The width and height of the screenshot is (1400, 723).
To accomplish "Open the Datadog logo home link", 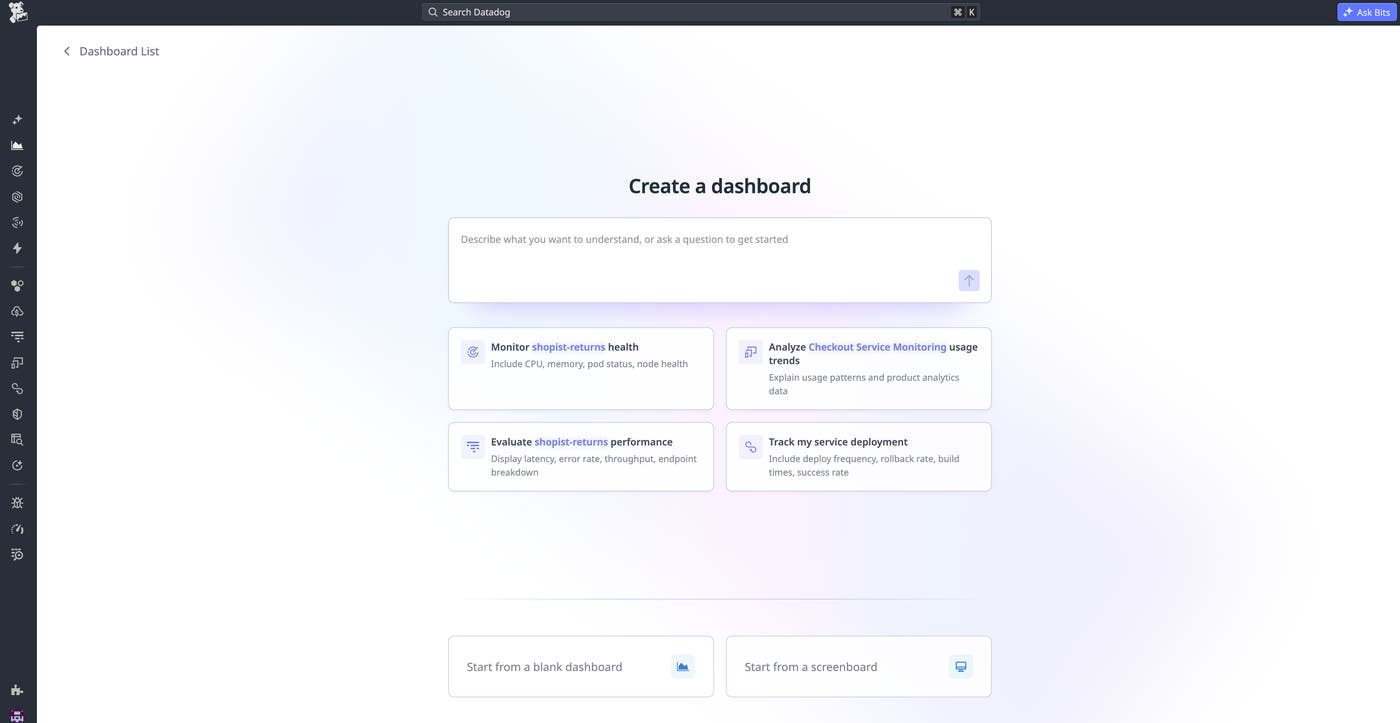I will (x=17, y=12).
